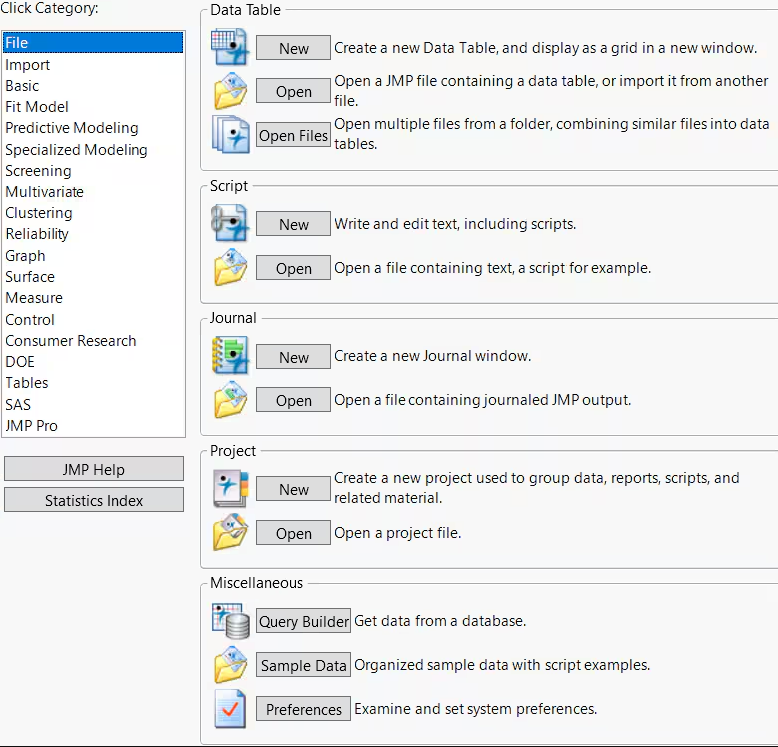The width and height of the screenshot is (778, 747).
Task: Choose the Clustering category
Action: tap(93, 213)
